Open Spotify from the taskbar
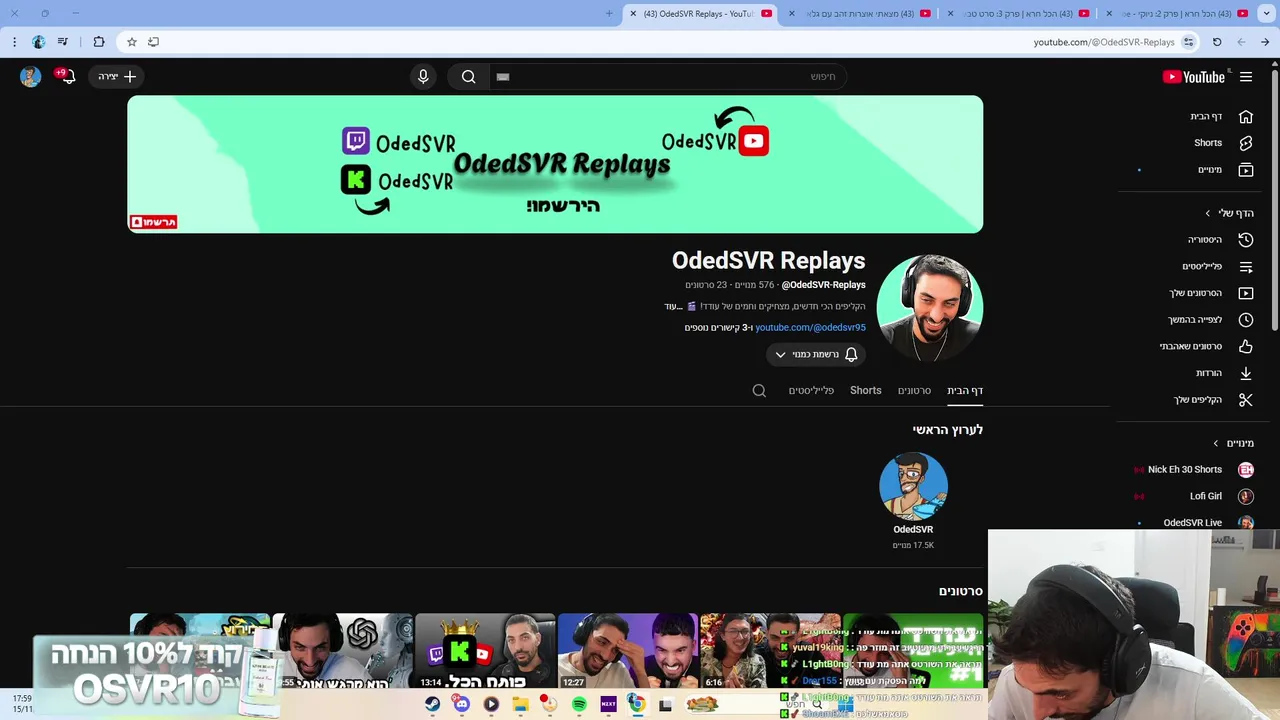This screenshot has width=1280, height=720. [x=579, y=704]
